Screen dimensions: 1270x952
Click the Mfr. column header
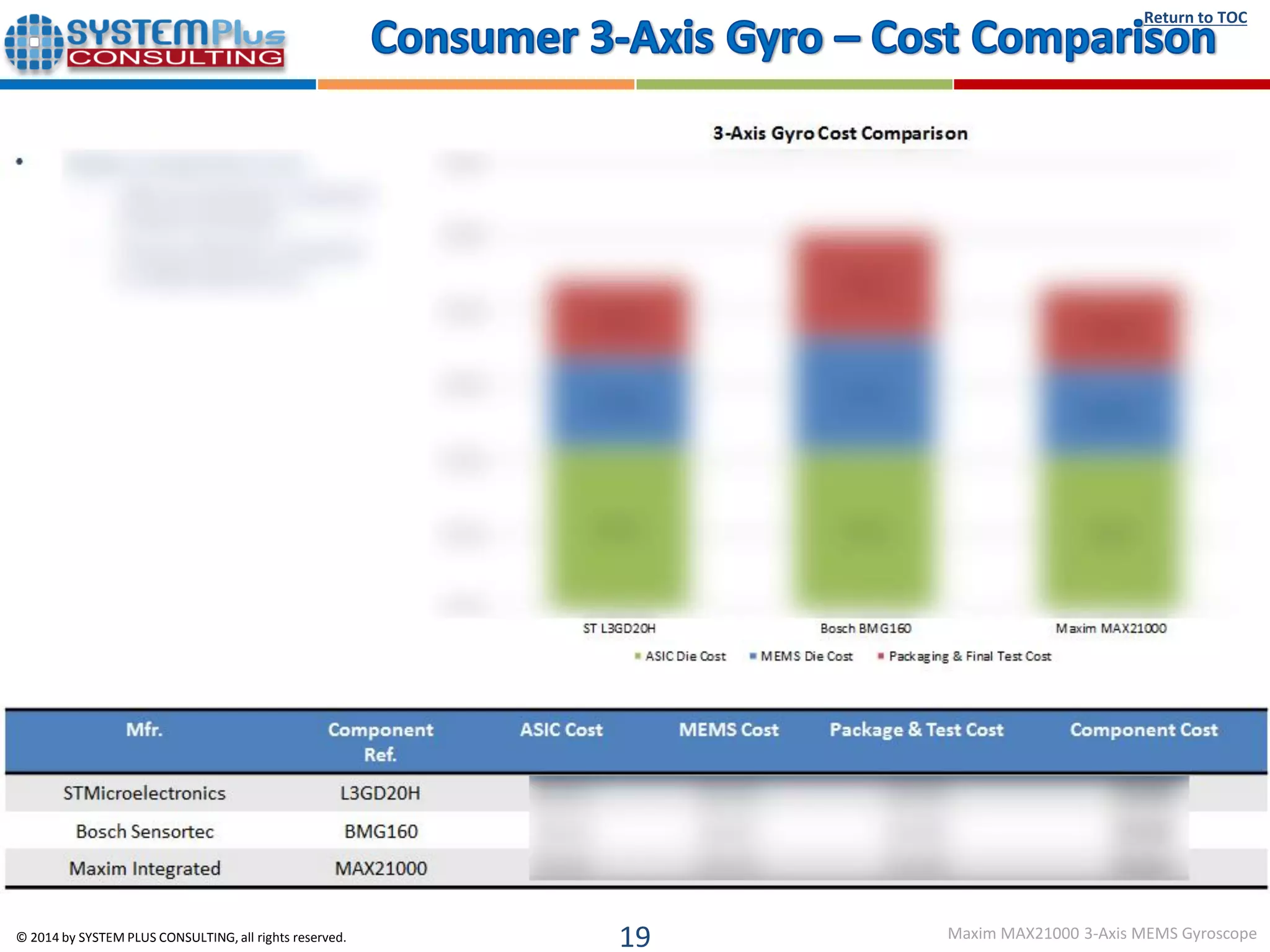coord(144,729)
